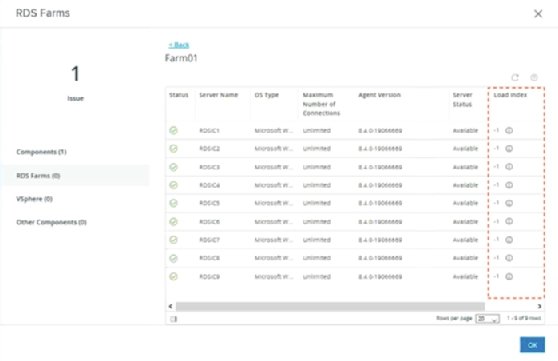Viewport: 558px width, 361px height.
Task: Click the RDSIC7 server name cell
Action: [x=209, y=240]
